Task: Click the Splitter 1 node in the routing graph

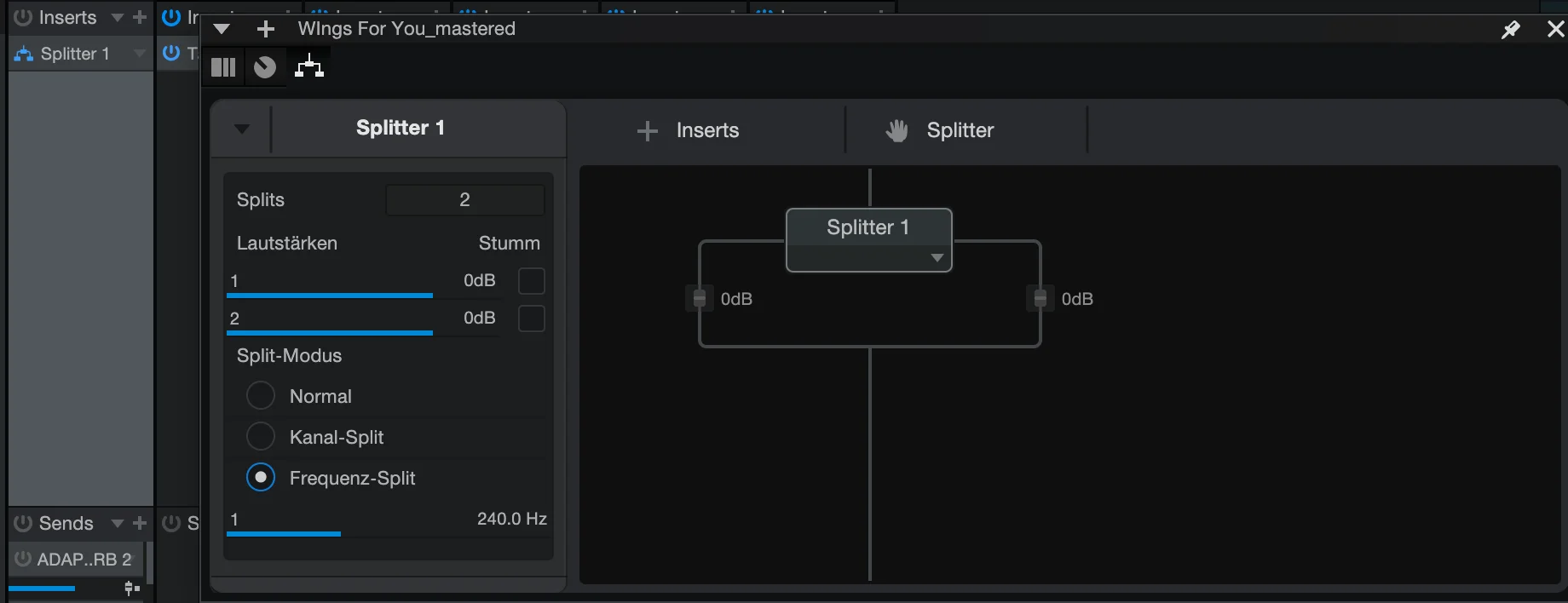Action: point(868,240)
